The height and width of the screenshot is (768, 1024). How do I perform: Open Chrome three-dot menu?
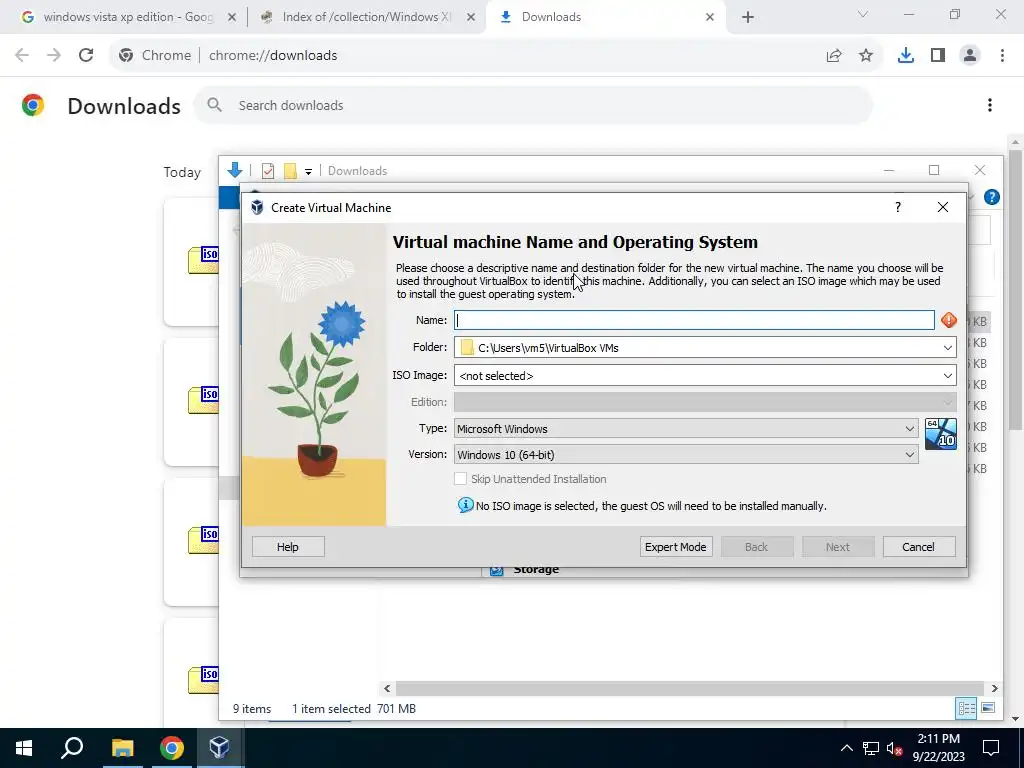pyautogui.click(x=1002, y=56)
